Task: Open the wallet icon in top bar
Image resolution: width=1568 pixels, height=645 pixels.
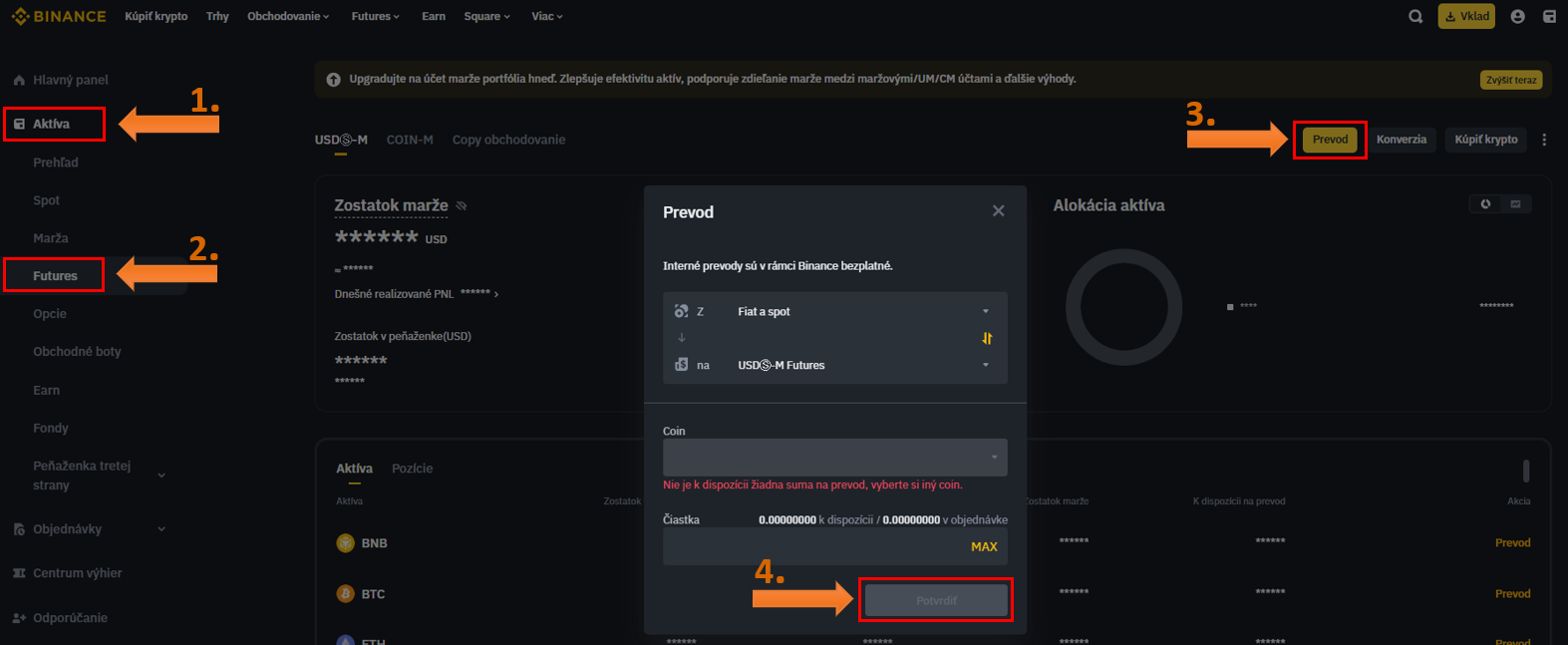Action: click(x=1549, y=16)
